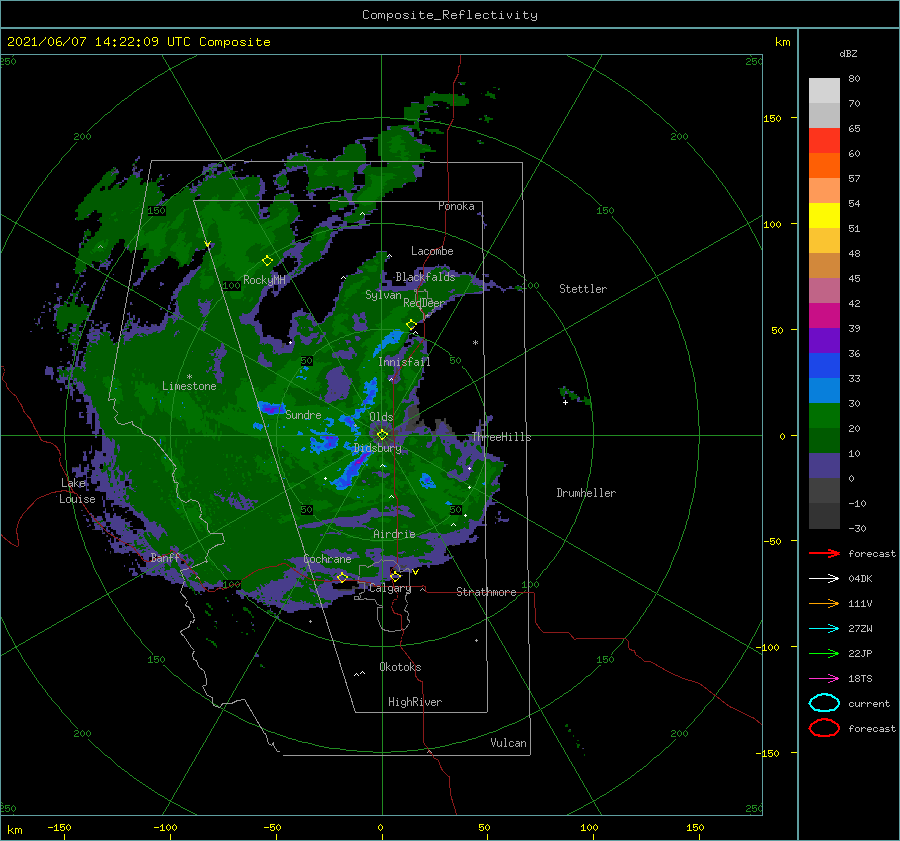The image size is (900, 841).
Task: Click the ThreeHills label
Action: pos(501,437)
